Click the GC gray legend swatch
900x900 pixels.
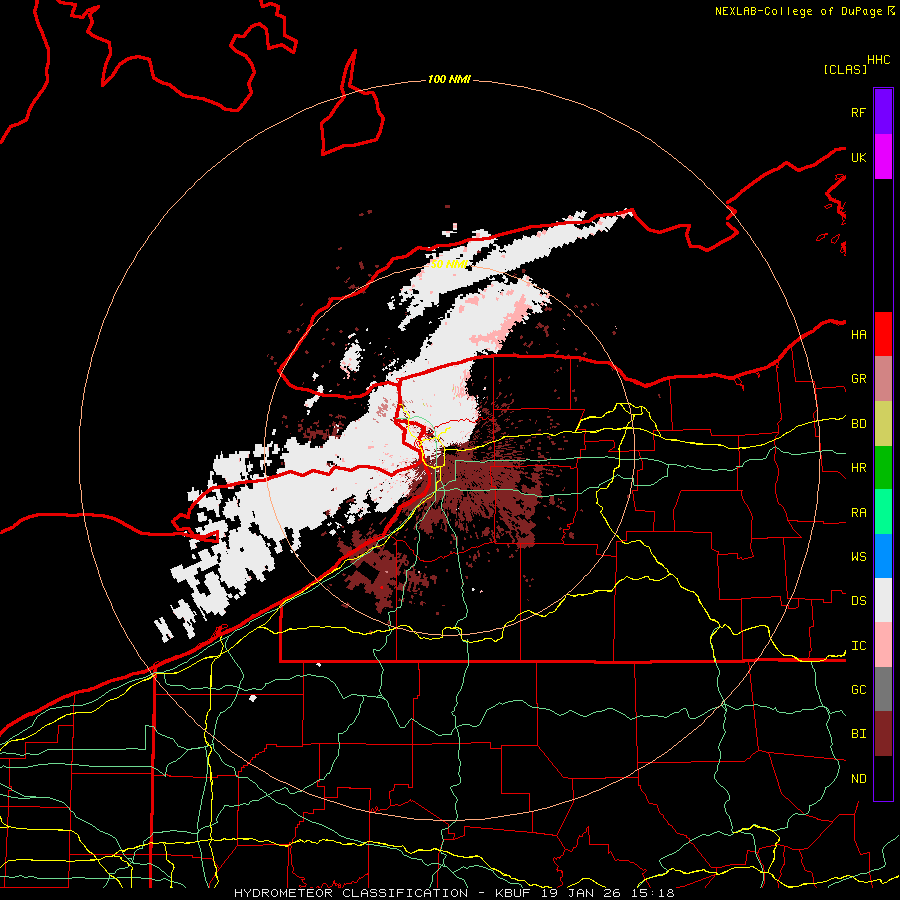coord(883,689)
